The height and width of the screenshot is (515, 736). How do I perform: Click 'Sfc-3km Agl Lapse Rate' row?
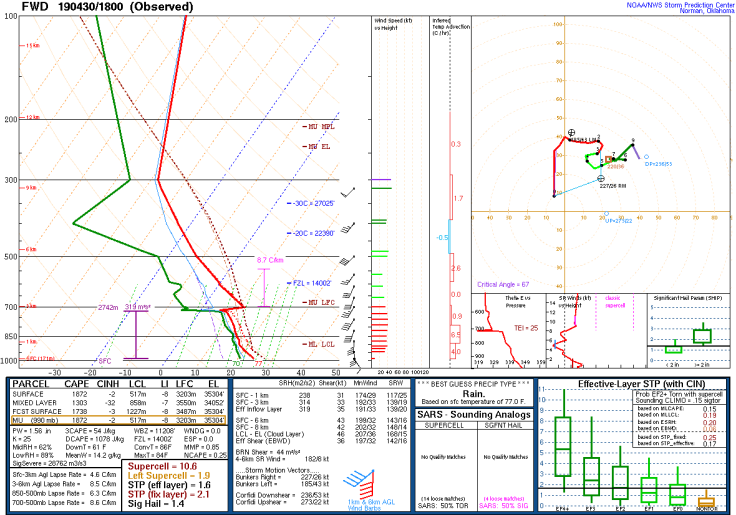pos(64,475)
